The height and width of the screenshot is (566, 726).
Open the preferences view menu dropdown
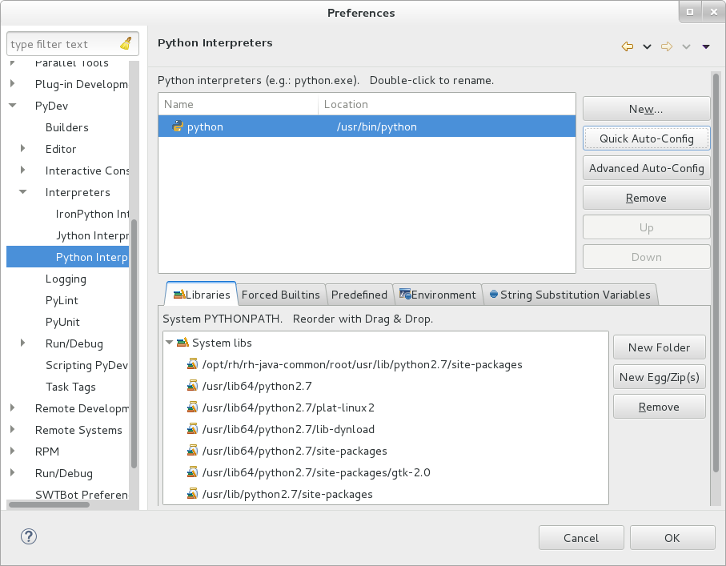[x=705, y=47]
